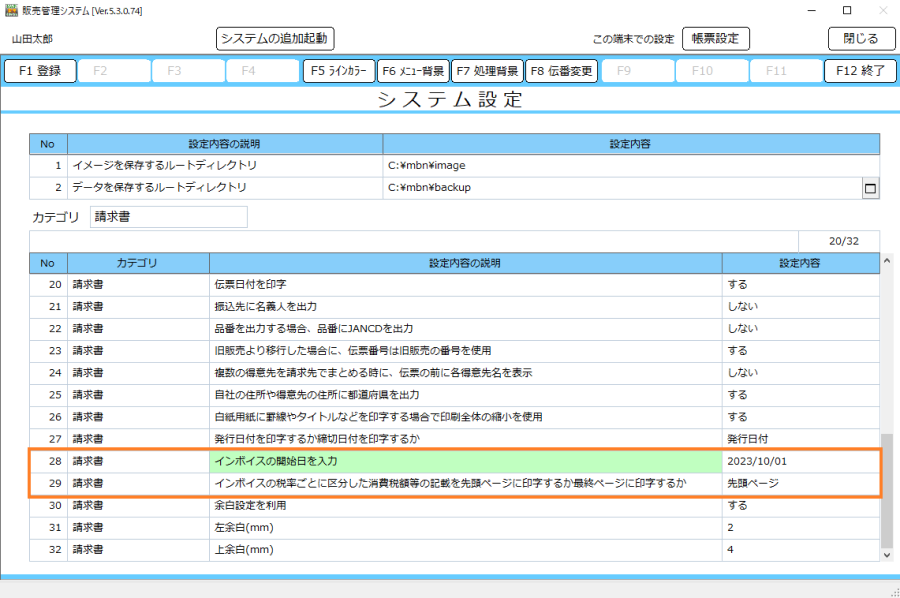The image size is (900, 598).
Task: Click the 閉じる button
Action: [861, 38]
